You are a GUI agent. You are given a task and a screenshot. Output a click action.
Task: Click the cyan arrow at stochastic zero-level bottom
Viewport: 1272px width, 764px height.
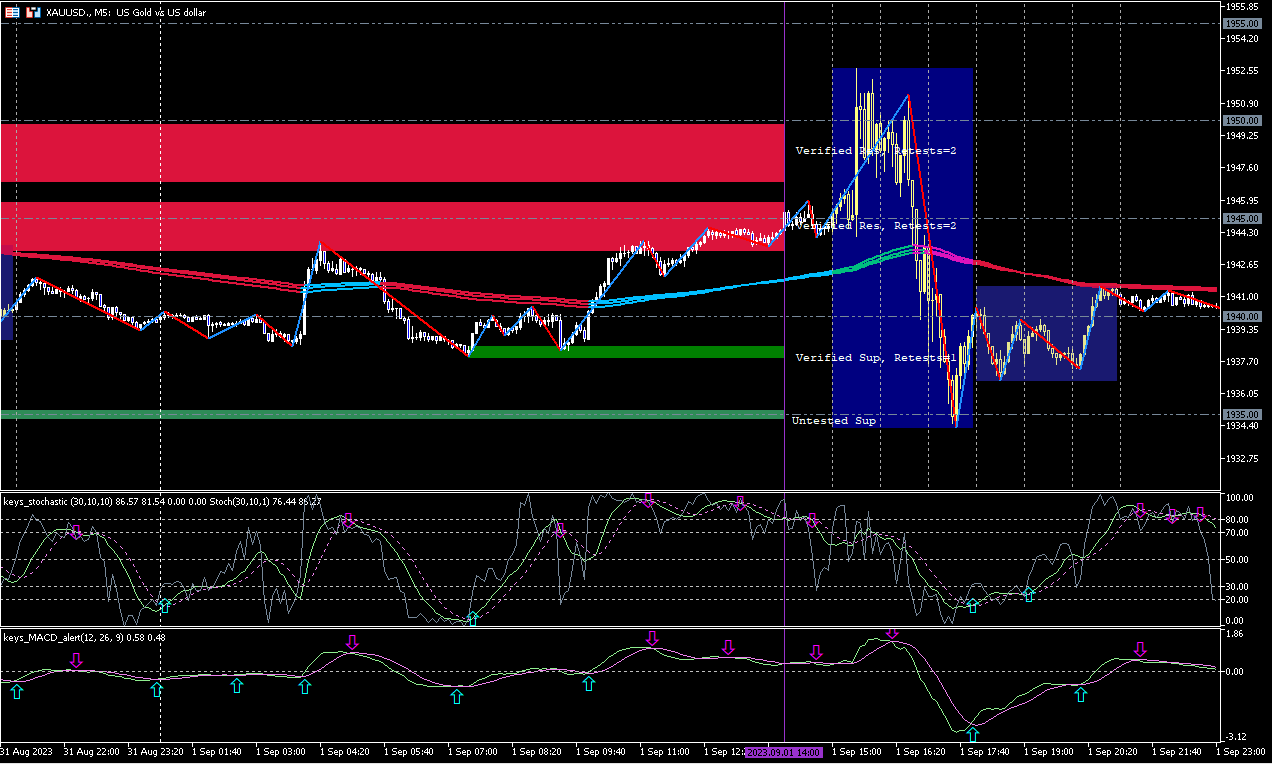473,619
